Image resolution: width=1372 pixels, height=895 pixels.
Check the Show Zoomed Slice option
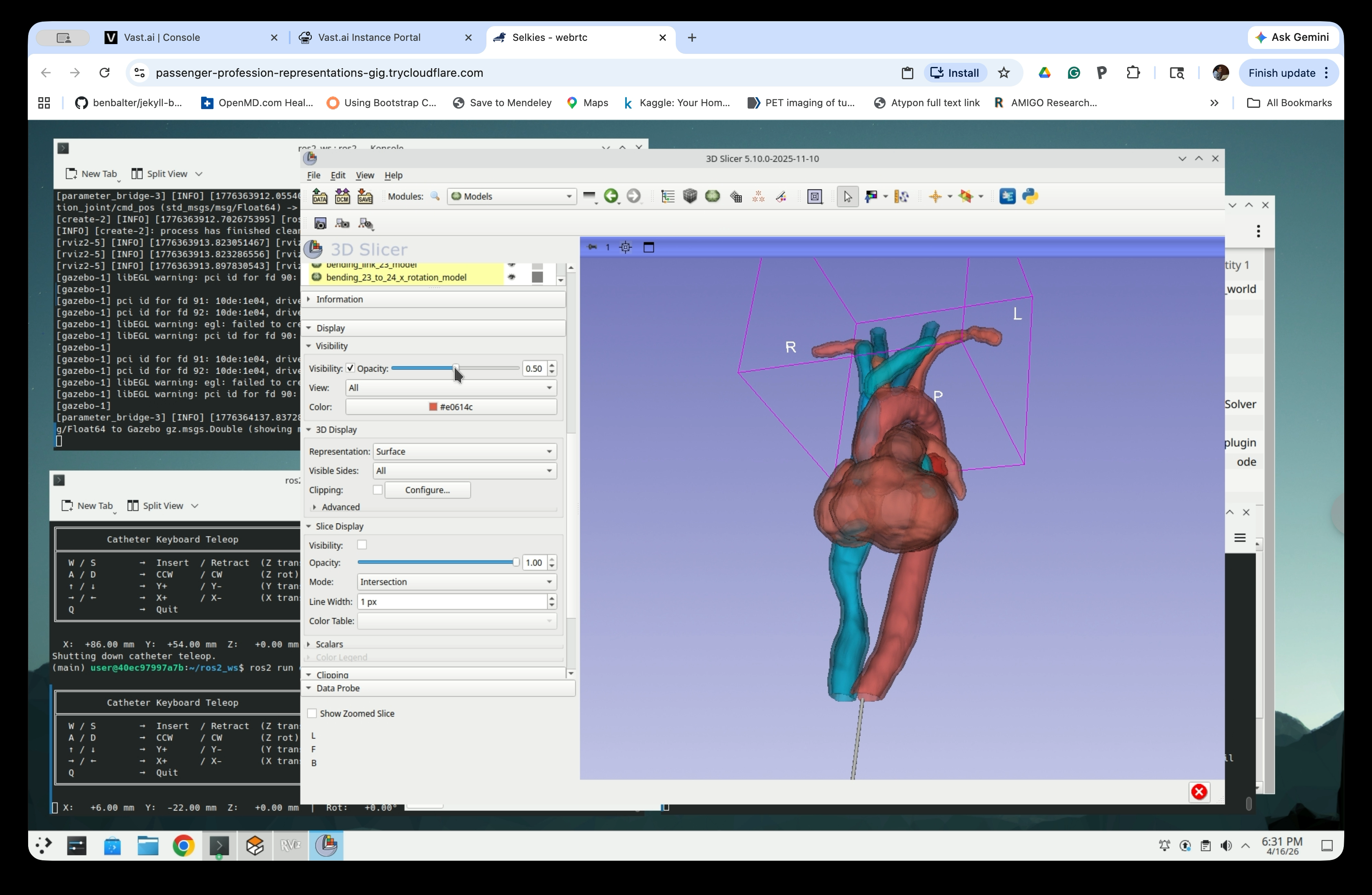coord(313,713)
